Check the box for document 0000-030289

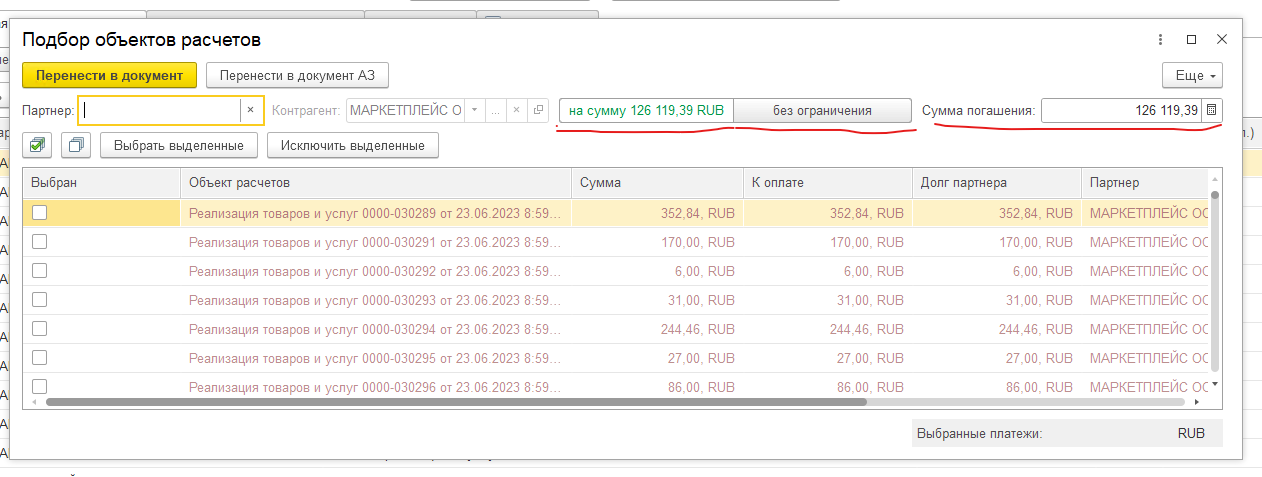(40, 212)
